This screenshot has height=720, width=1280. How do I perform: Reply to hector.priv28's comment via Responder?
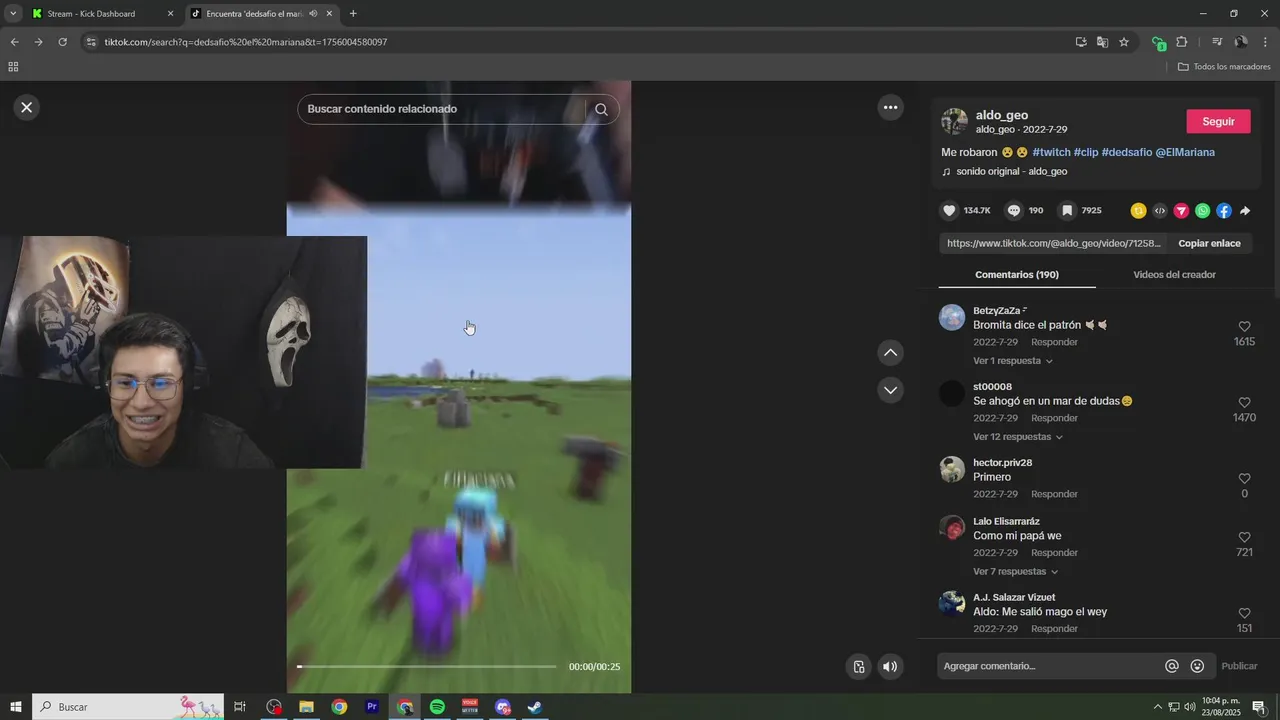pyautogui.click(x=1054, y=494)
